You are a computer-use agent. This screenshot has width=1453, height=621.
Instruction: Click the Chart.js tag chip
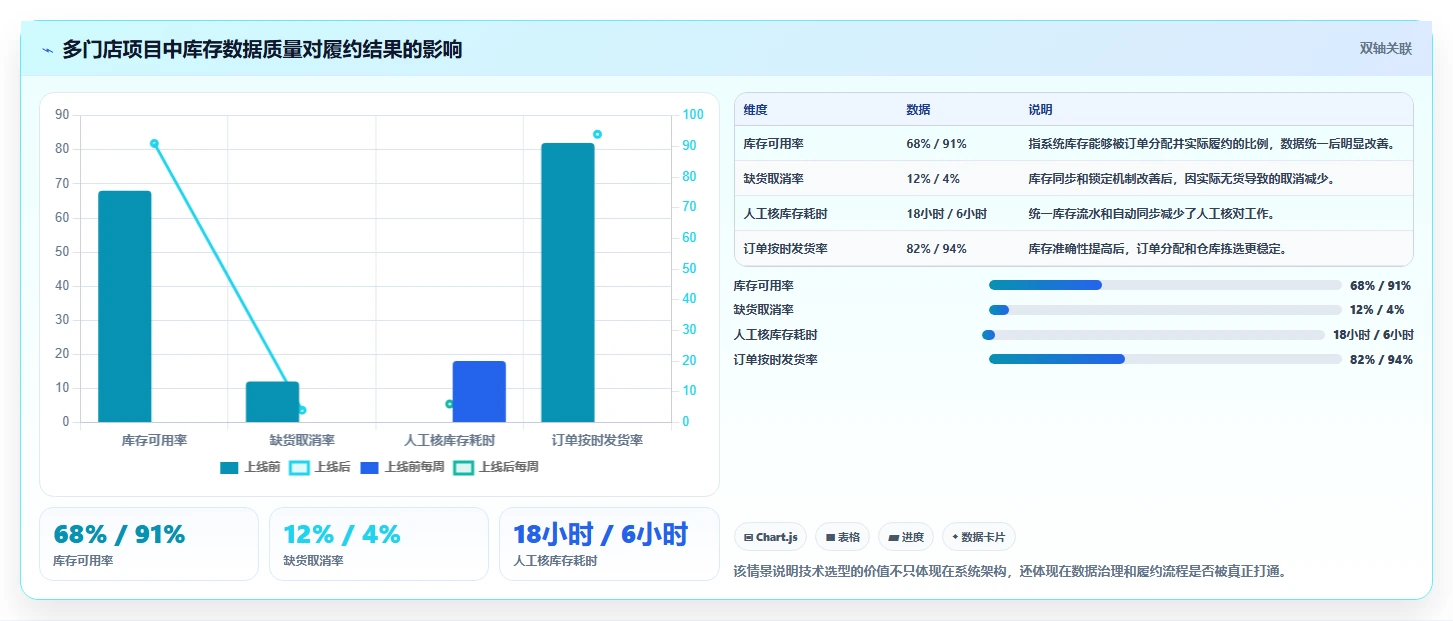(x=770, y=537)
